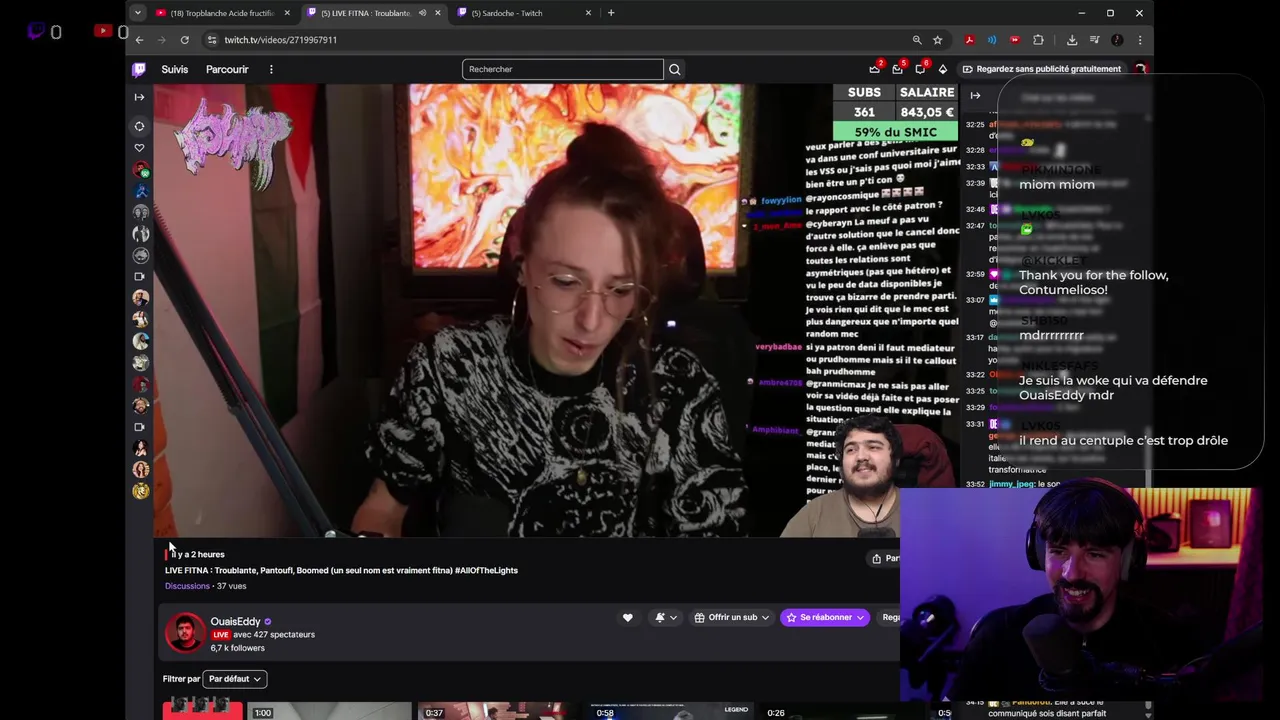The height and width of the screenshot is (720, 1280).
Task: Collapse the chat panel arrow
Action: (x=975, y=95)
